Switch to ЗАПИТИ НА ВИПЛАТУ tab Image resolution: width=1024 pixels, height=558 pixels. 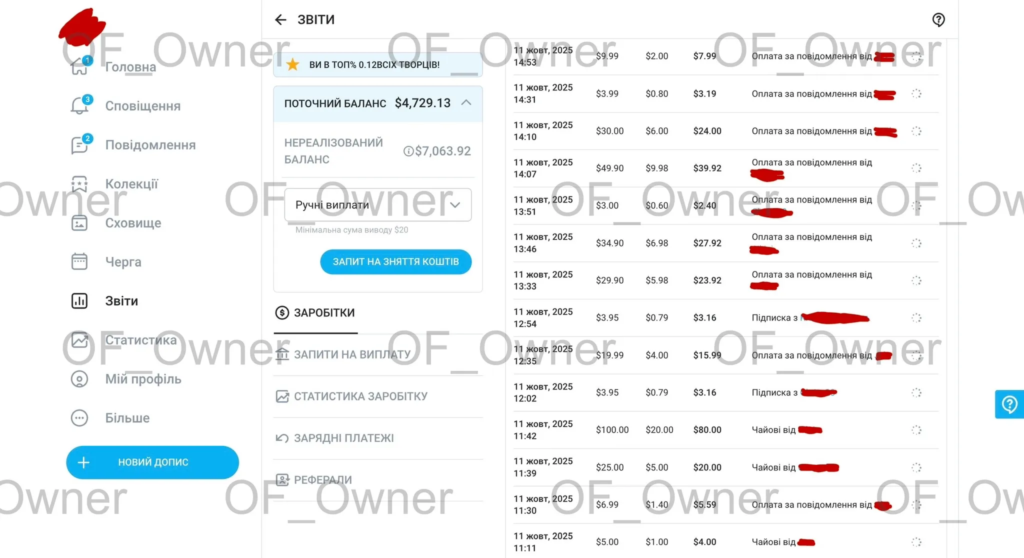point(352,355)
